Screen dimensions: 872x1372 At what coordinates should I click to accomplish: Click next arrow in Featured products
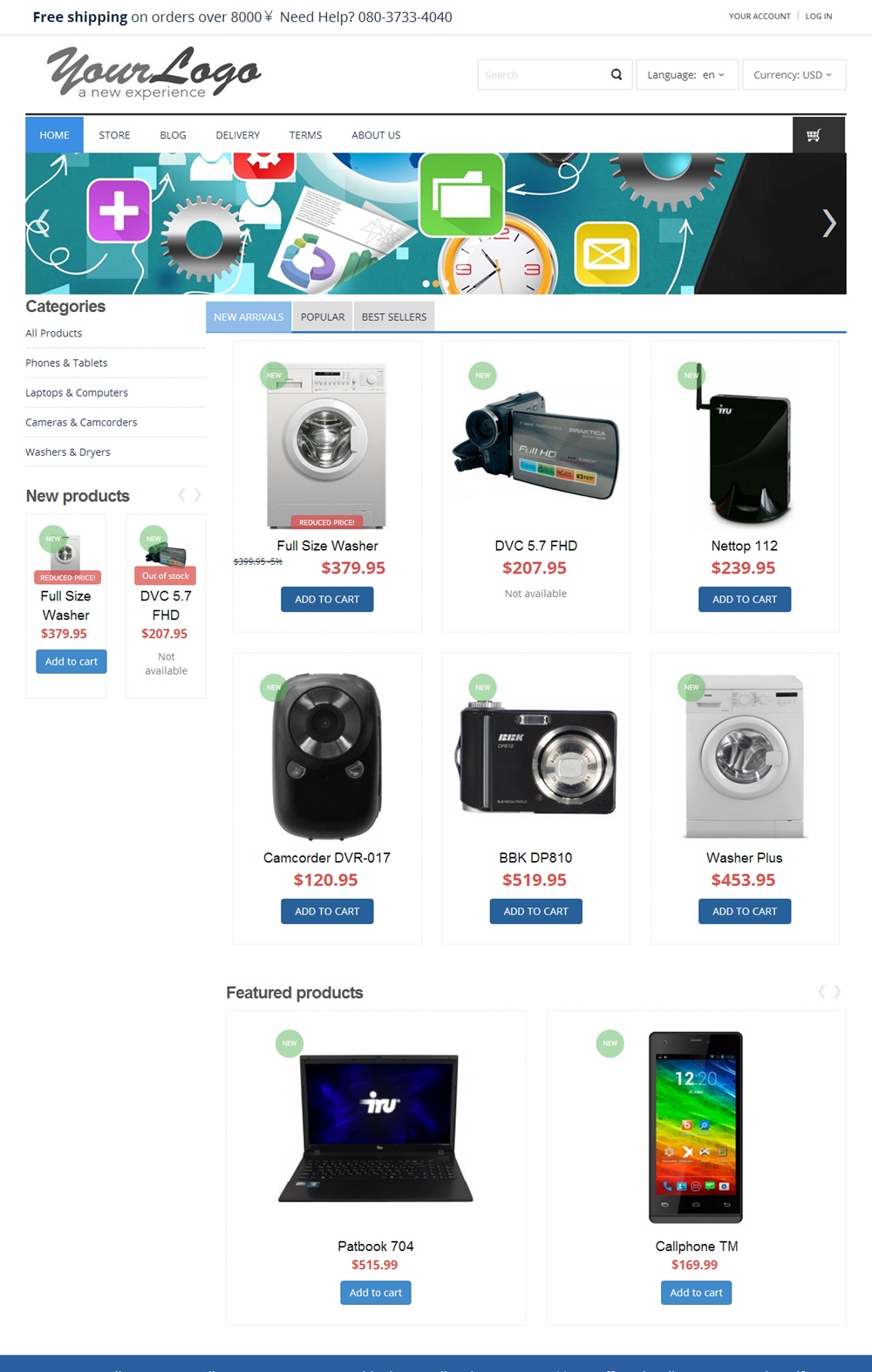(837, 992)
